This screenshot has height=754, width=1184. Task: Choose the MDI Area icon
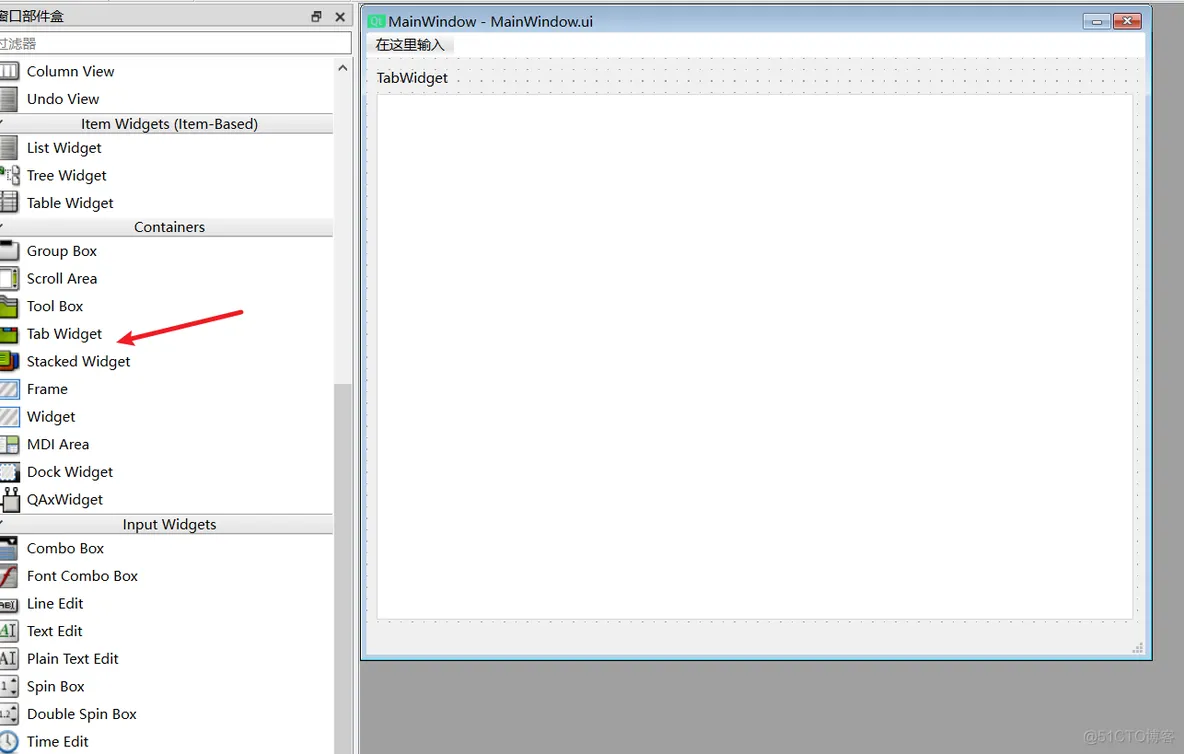9,444
